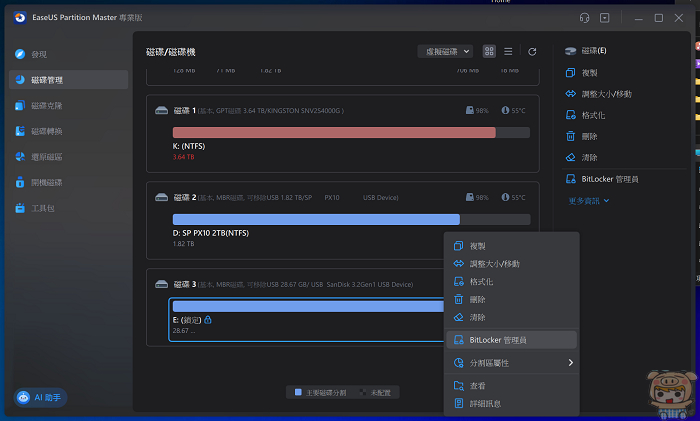Click the red K: (NTFS) partition bar
This screenshot has width=700, height=421.
pyautogui.click(x=334, y=132)
